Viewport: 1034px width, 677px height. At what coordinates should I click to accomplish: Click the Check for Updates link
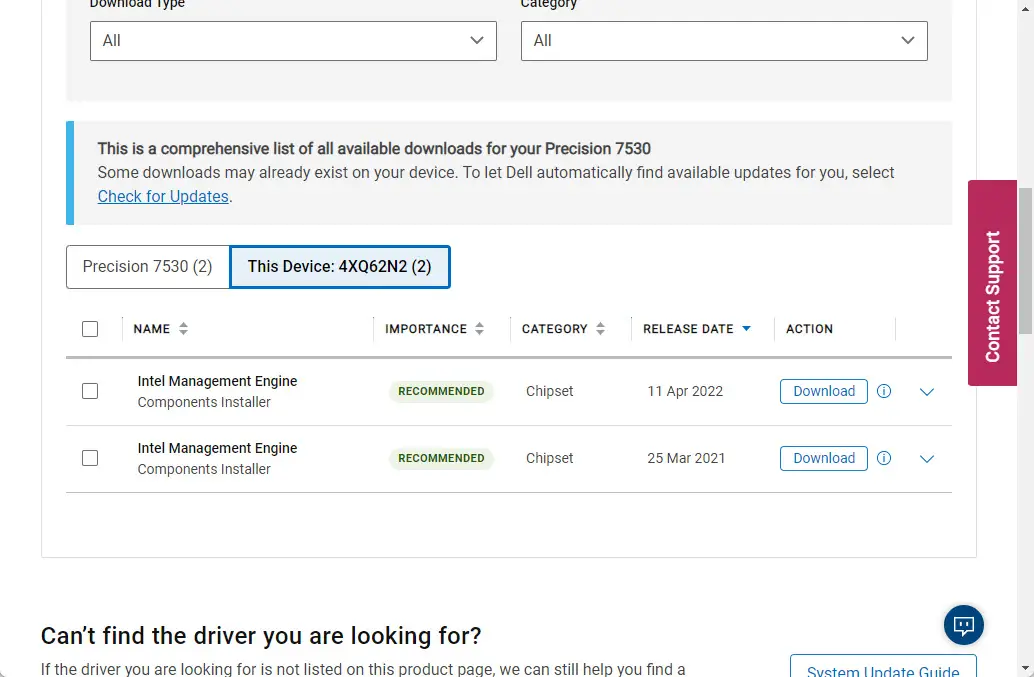(163, 196)
